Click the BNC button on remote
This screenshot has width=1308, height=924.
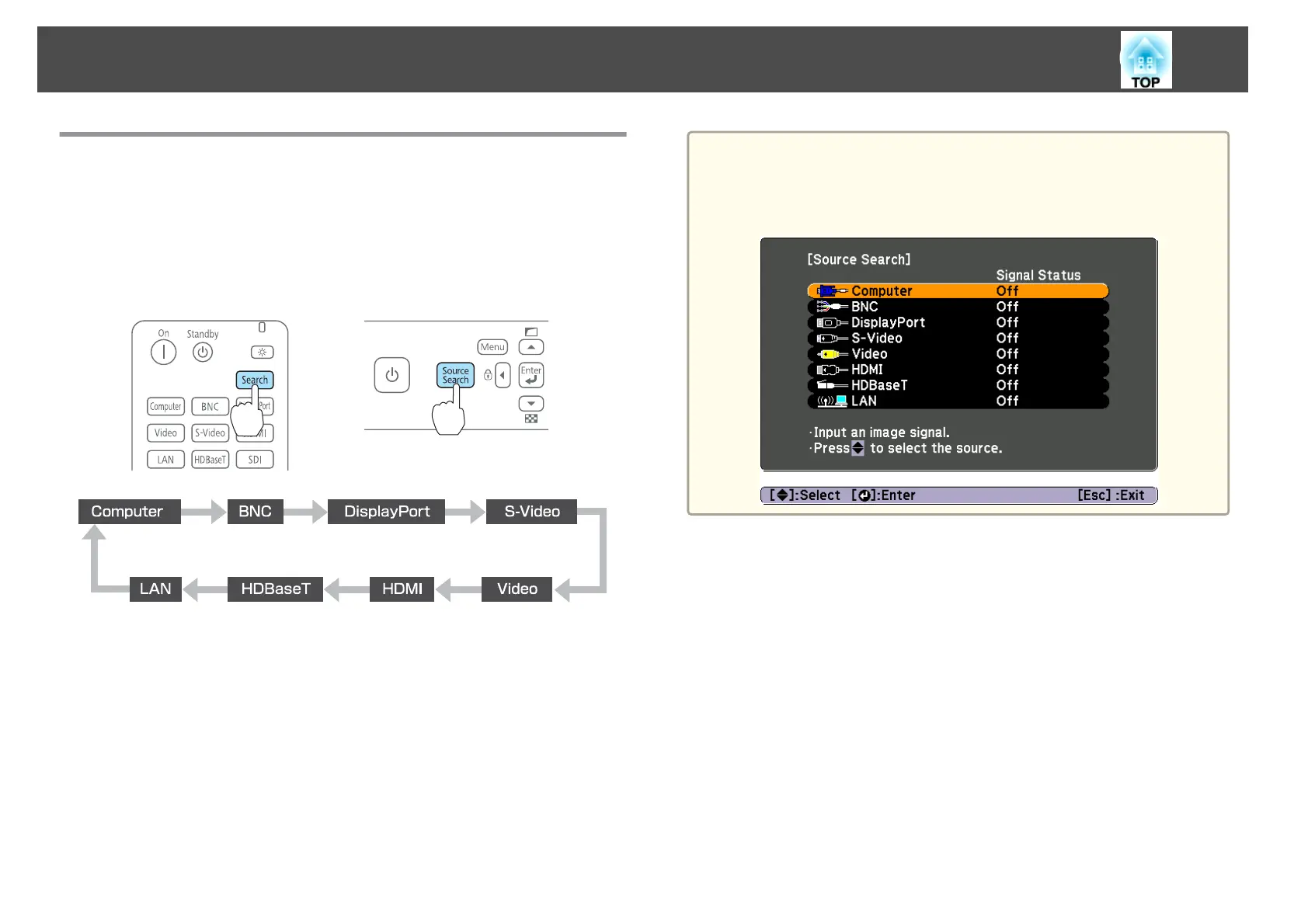tap(210, 407)
